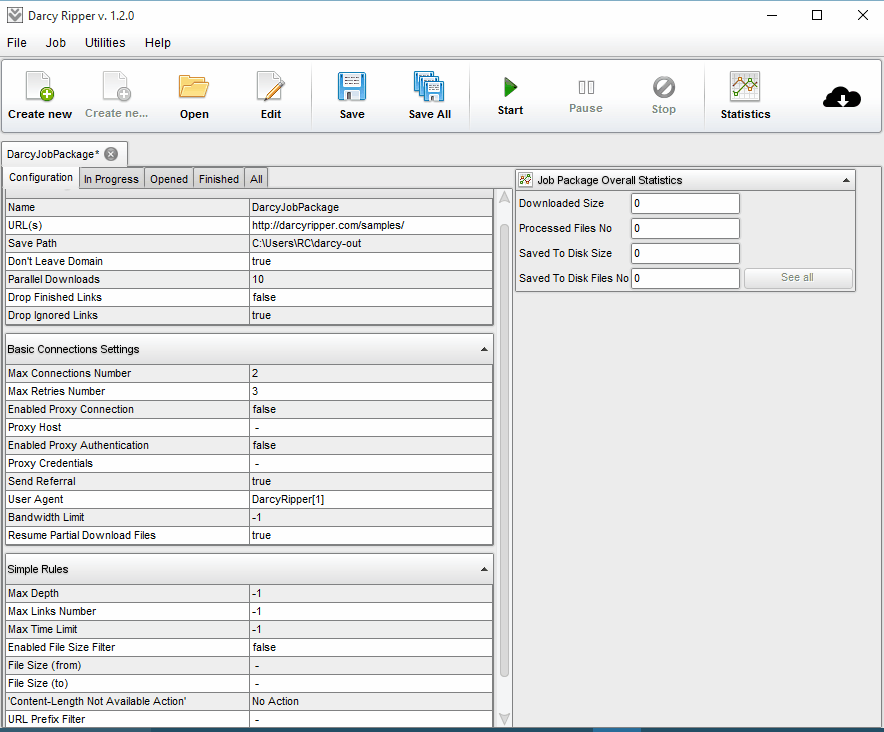Click the URL Prefix Filter row label
This screenshot has width=884, height=732.
46,720
